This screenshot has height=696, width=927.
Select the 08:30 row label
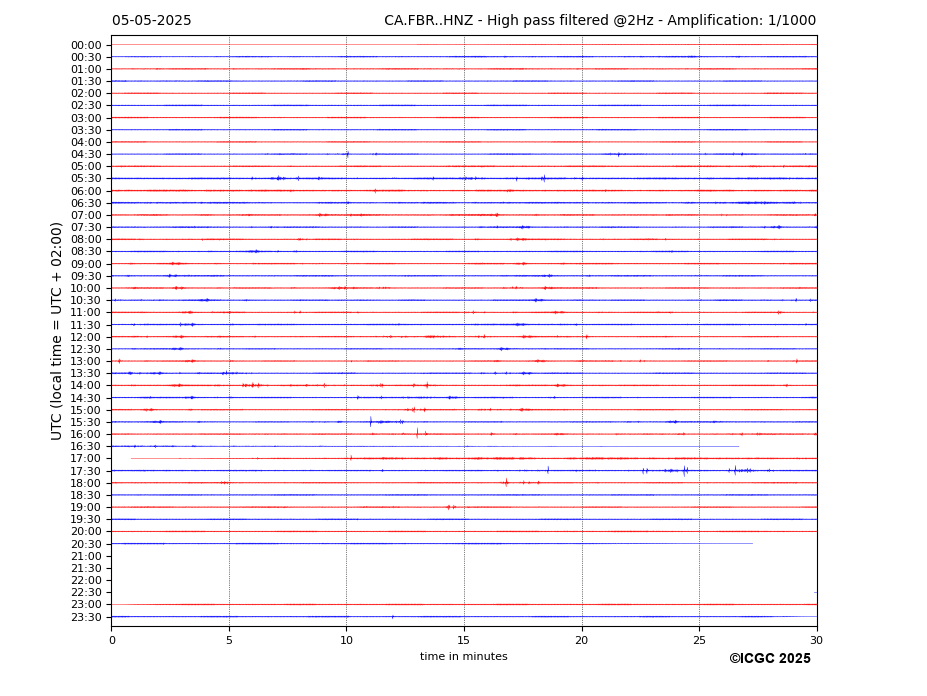tap(86, 252)
